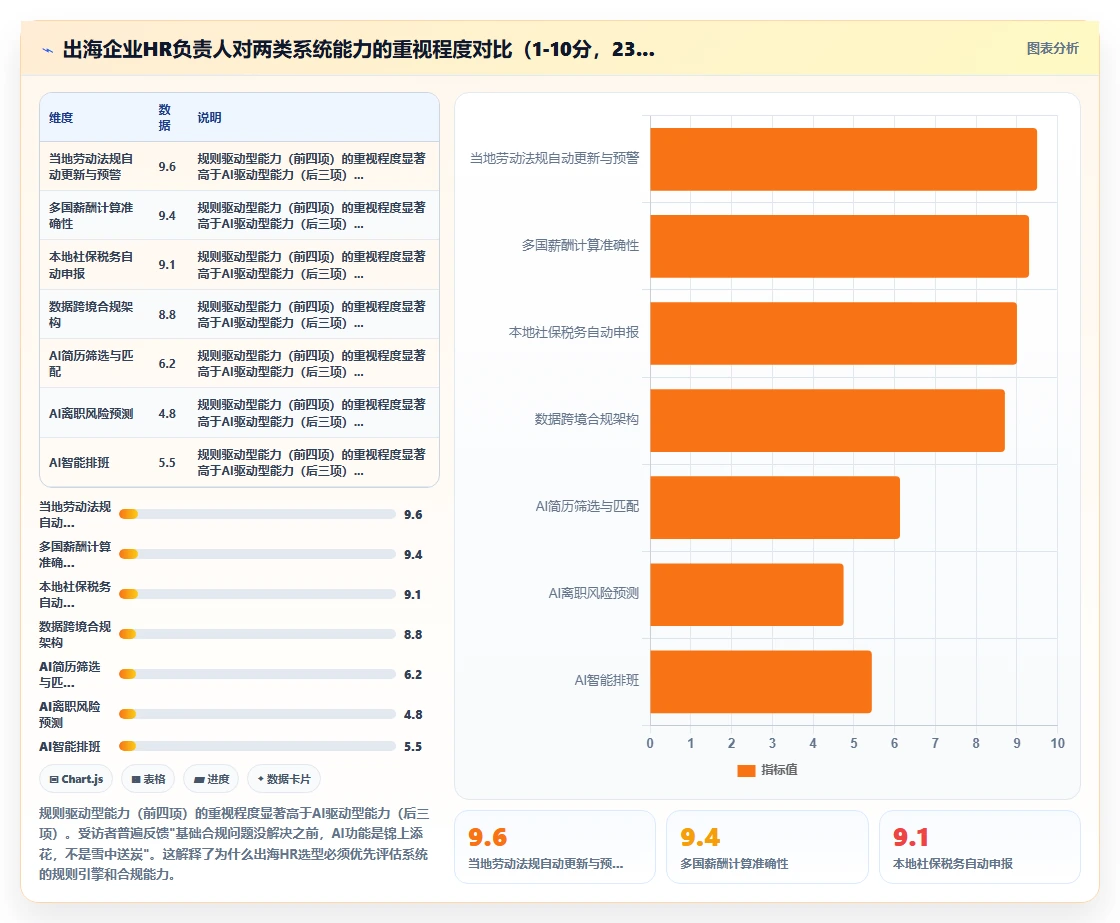Click the small chart icon beside the title
This screenshot has height=923, width=1120.
click(48, 50)
